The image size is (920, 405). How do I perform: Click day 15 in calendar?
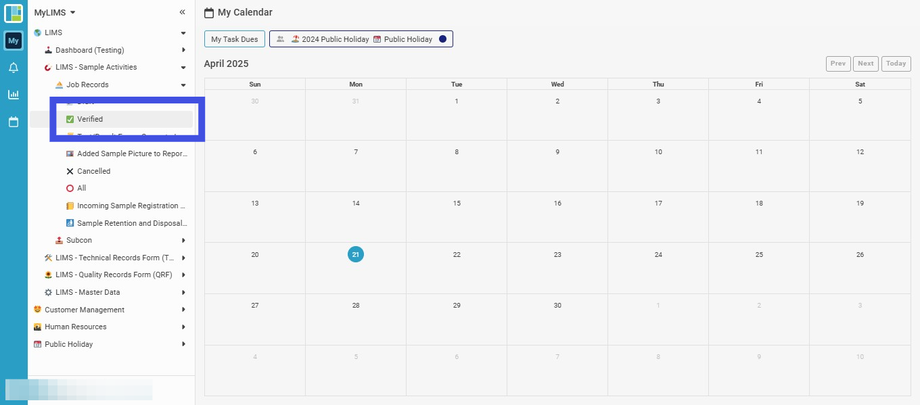click(x=456, y=204)
